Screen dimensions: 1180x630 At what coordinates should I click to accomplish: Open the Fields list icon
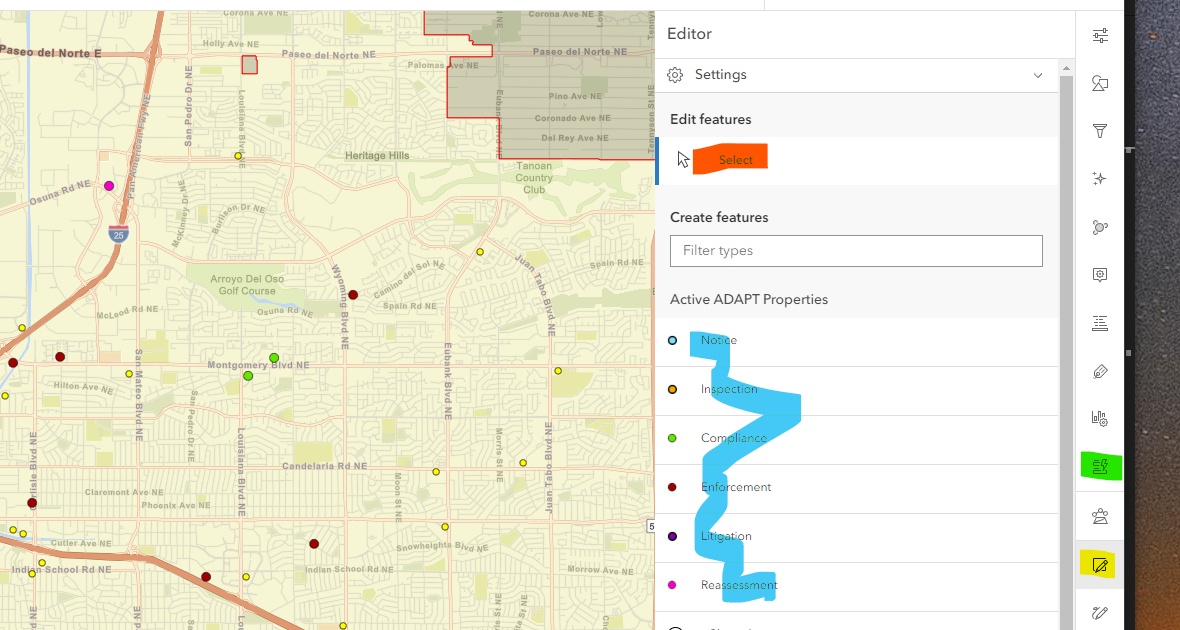1100,323
